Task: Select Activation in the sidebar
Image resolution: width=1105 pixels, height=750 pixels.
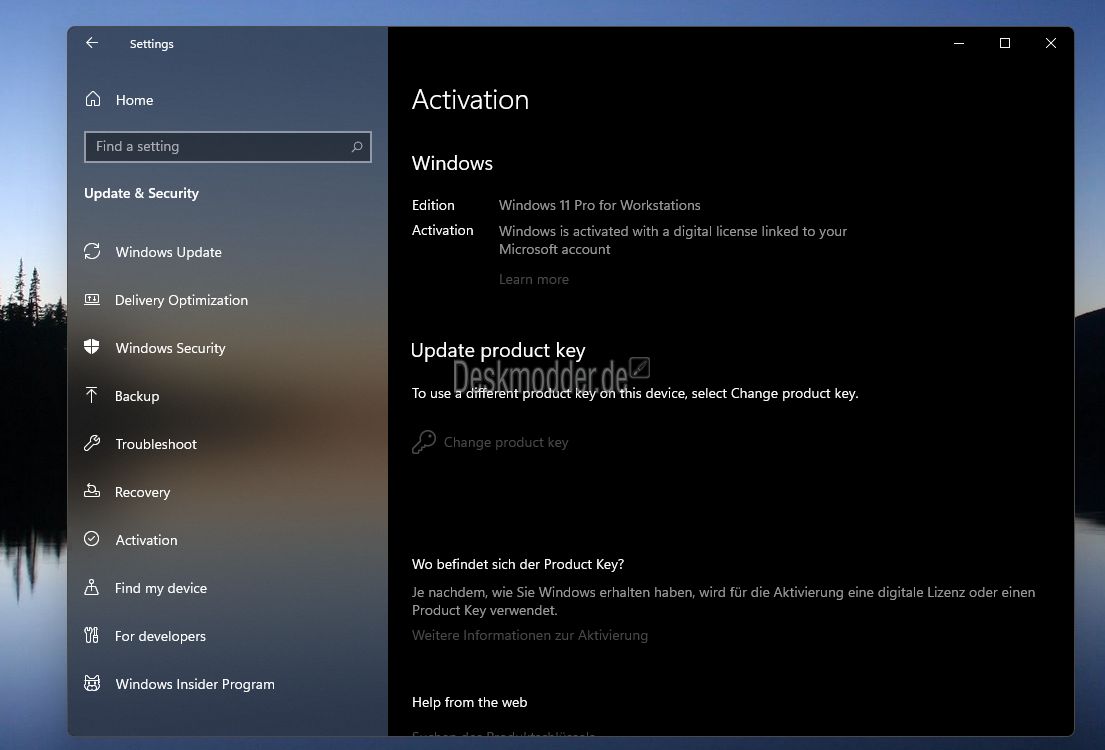Action: (x=147, y=540)
